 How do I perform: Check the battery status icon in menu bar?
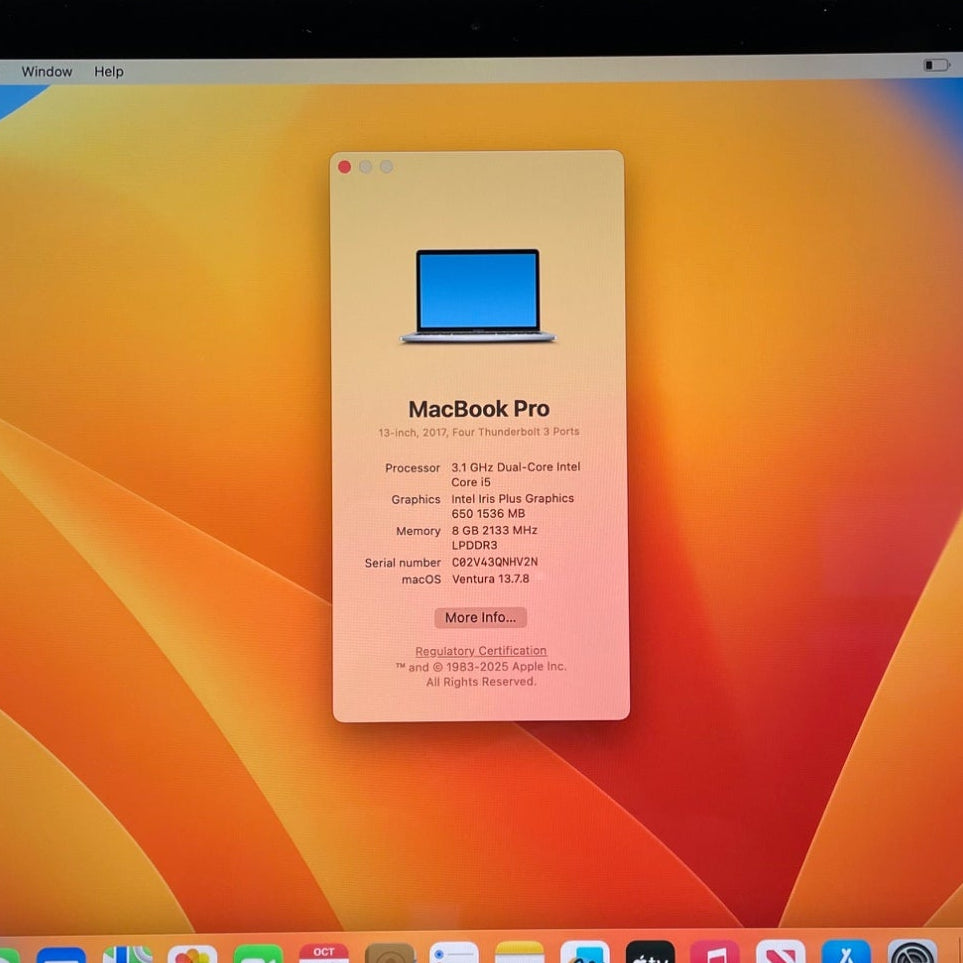pyautogui.click(x=936, y=65)
